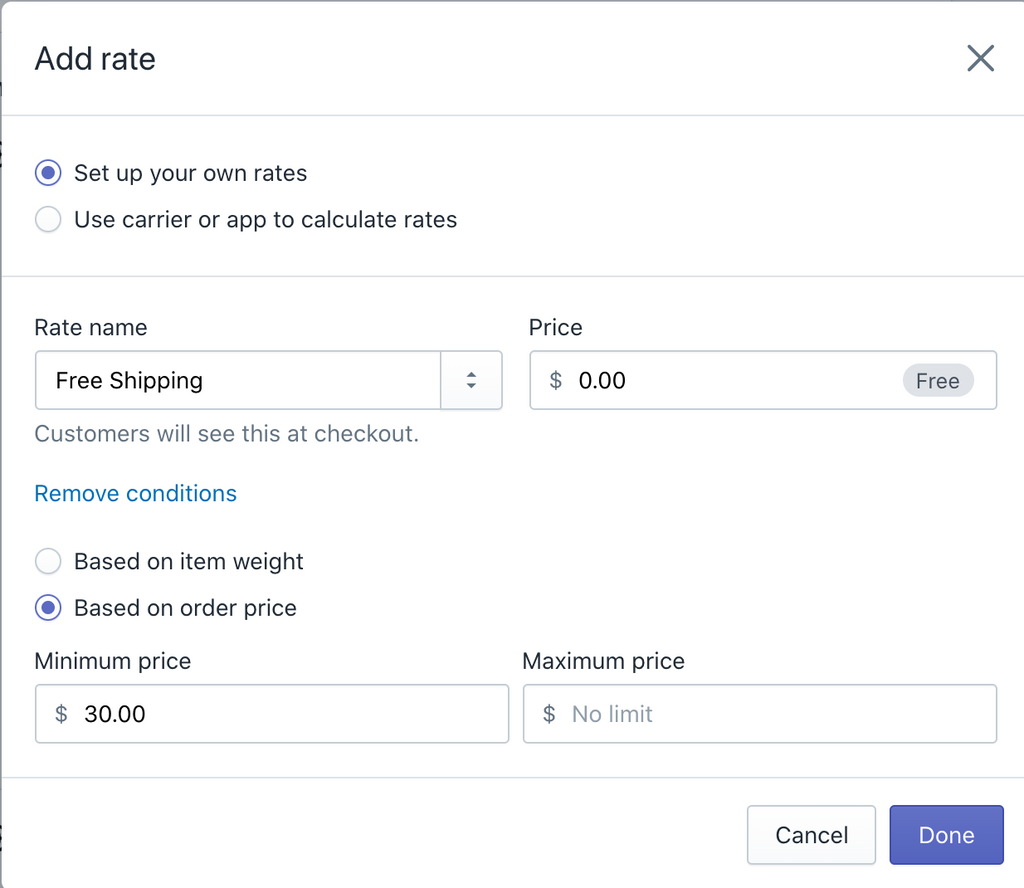Click the dollar sign in the Price field

(555, 381)
